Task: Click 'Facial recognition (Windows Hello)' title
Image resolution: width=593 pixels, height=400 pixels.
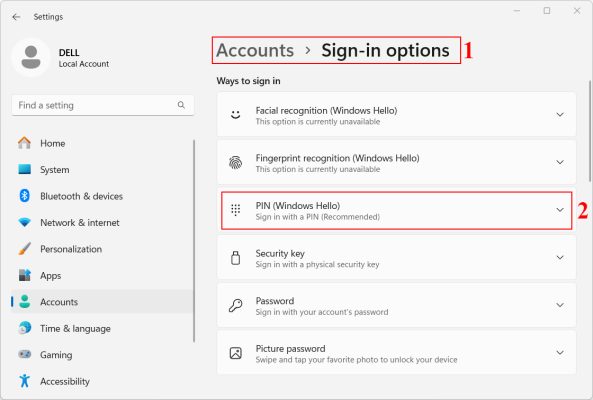Action: coord(326,110)
